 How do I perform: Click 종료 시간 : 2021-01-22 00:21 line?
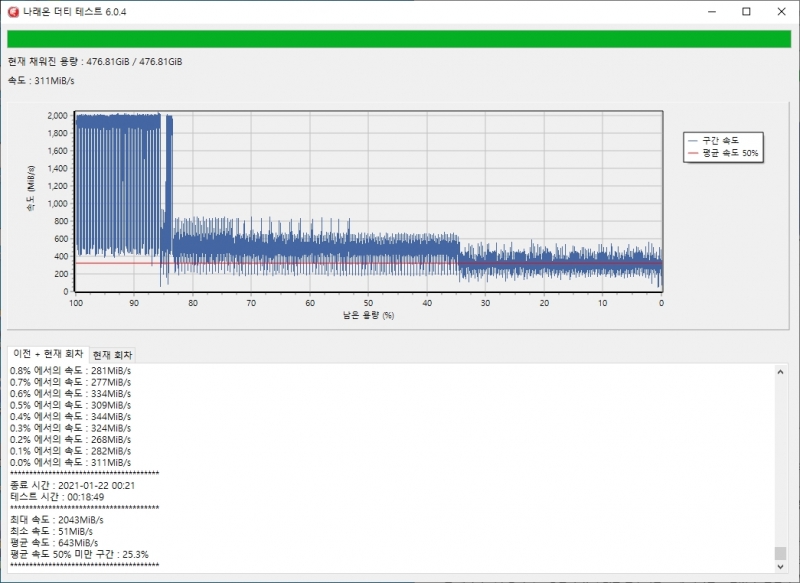click(x=72, y=486)
